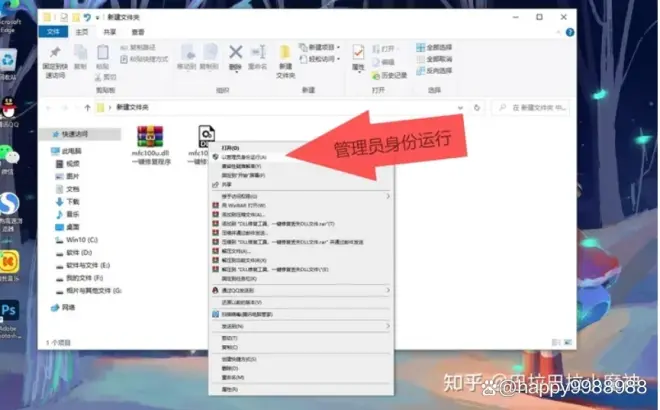
Task: Click the Delete (red X) ribbon icon
Action: [x=236, y=53]
